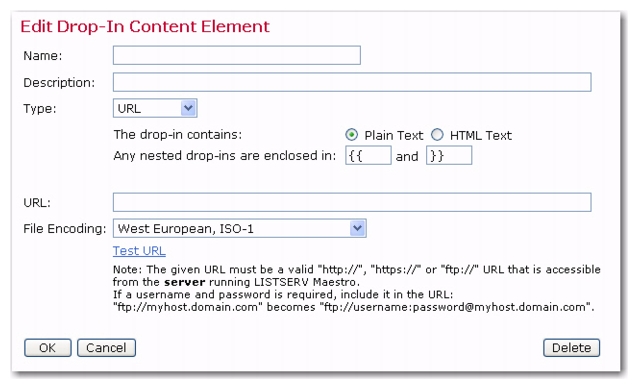Viewport: 638px width, 390px height.
Task: Click the 'Edit Drop-In Content Element' heading
Action: pyautogui.click(x=145, y=26)
